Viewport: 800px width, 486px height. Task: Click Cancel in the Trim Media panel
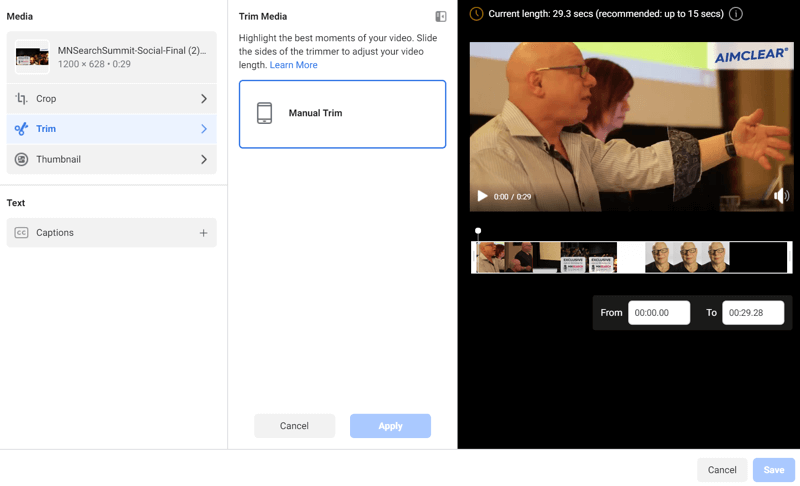click(294, 426)
